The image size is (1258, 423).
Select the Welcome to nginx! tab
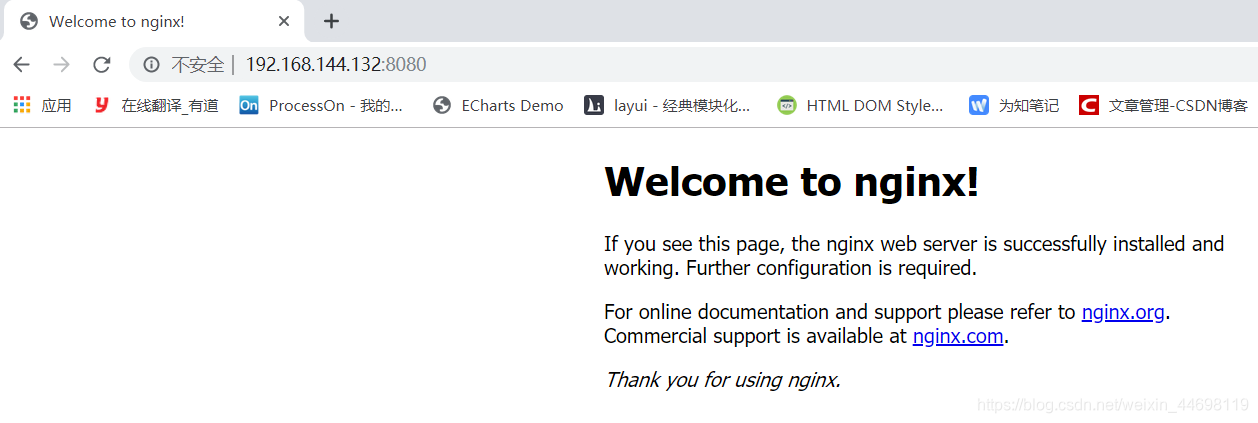pos(153,21)
